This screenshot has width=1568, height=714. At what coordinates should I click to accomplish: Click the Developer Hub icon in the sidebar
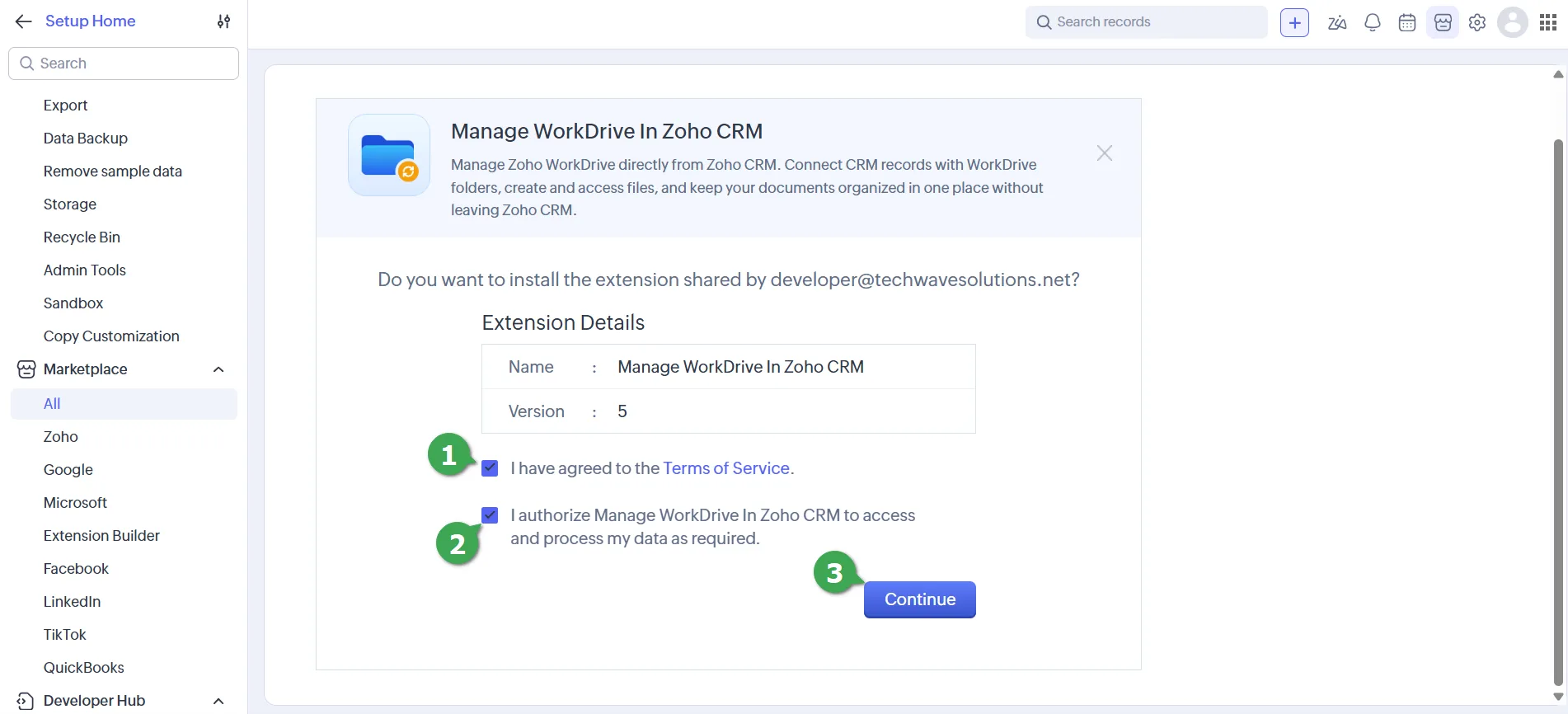[26, 701]
